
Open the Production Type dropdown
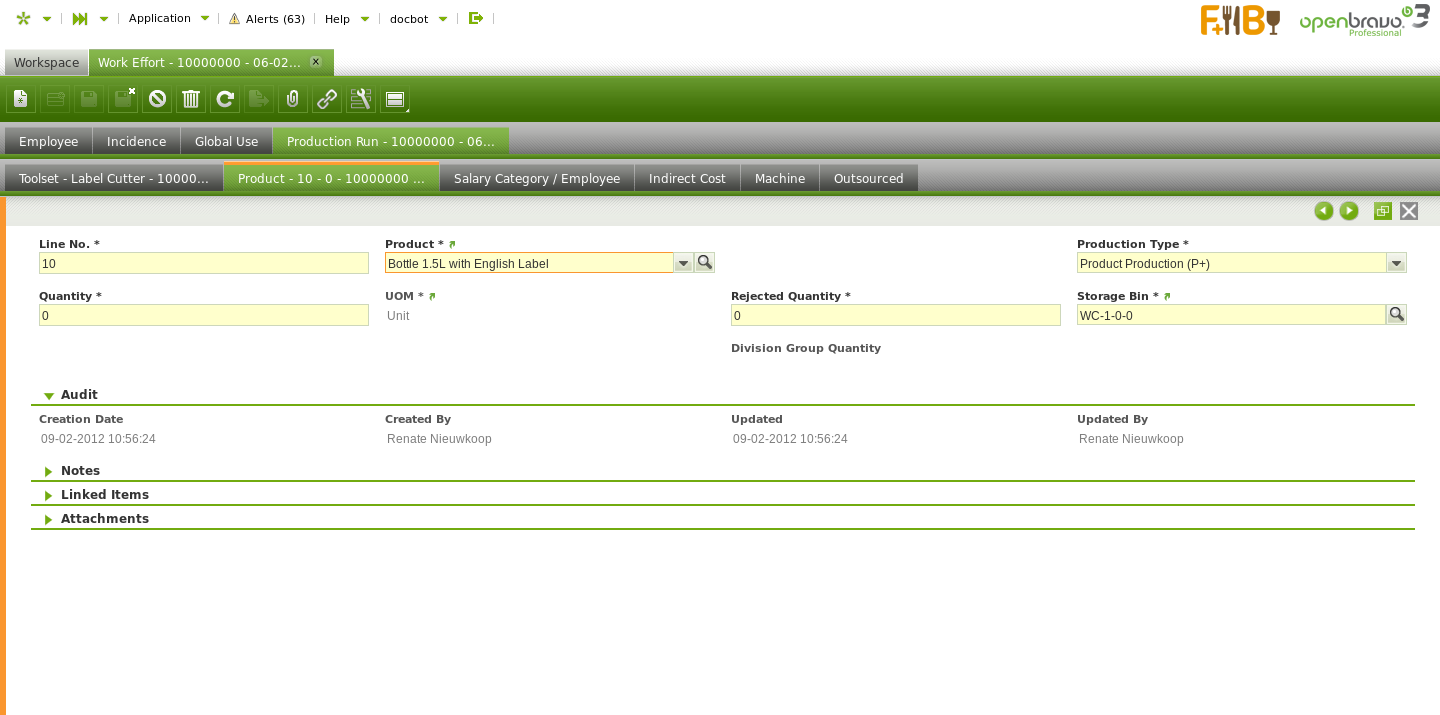(x=1396, y=263)
